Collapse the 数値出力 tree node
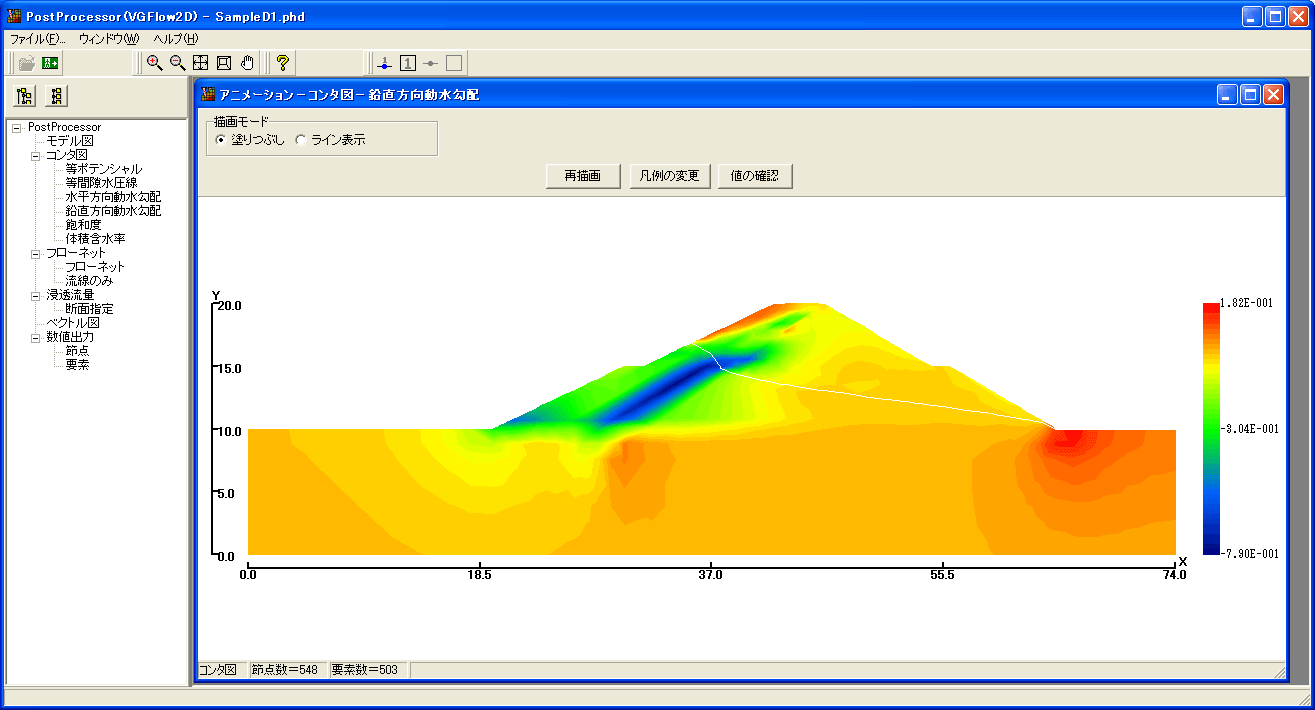This screenshot has width=1315, height=710. (36, 337)
